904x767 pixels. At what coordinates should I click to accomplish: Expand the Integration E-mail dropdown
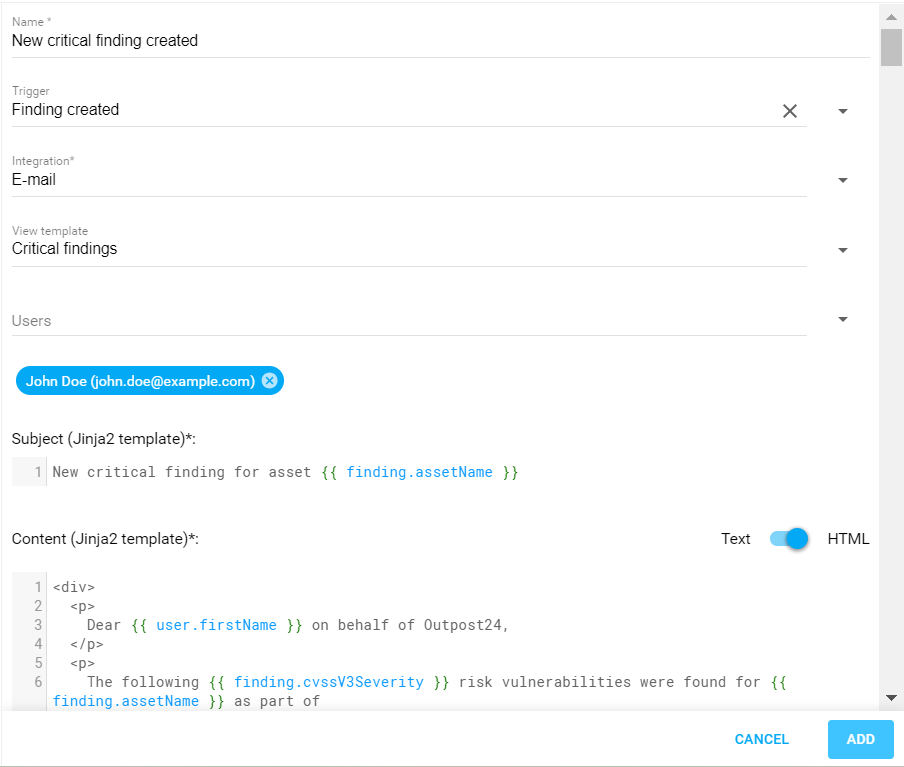pos(842,181)
